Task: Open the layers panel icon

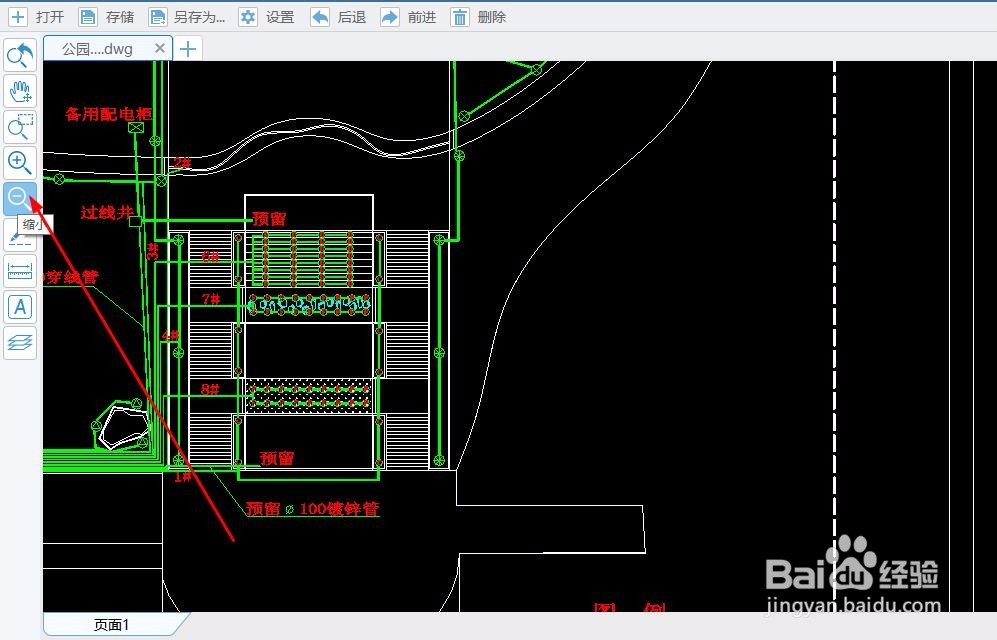Action: pyautogui.click(x=20, y=343)
